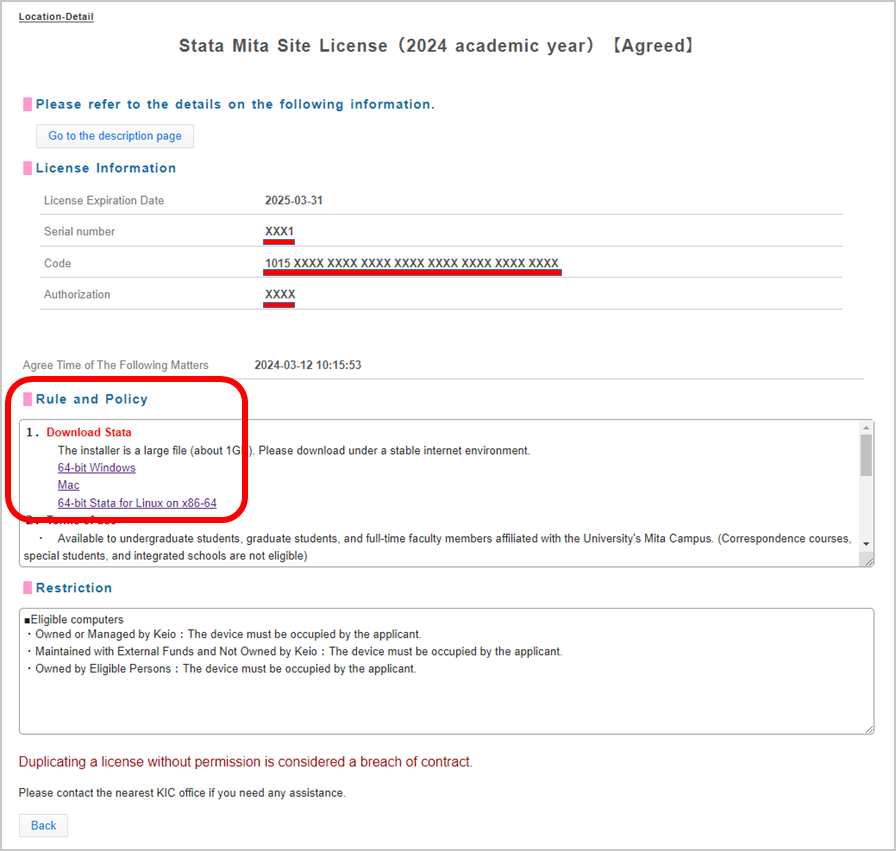Click the Owned by Eligible Persons line
Screen dimensions: 896x851
[x=221, y=669]
